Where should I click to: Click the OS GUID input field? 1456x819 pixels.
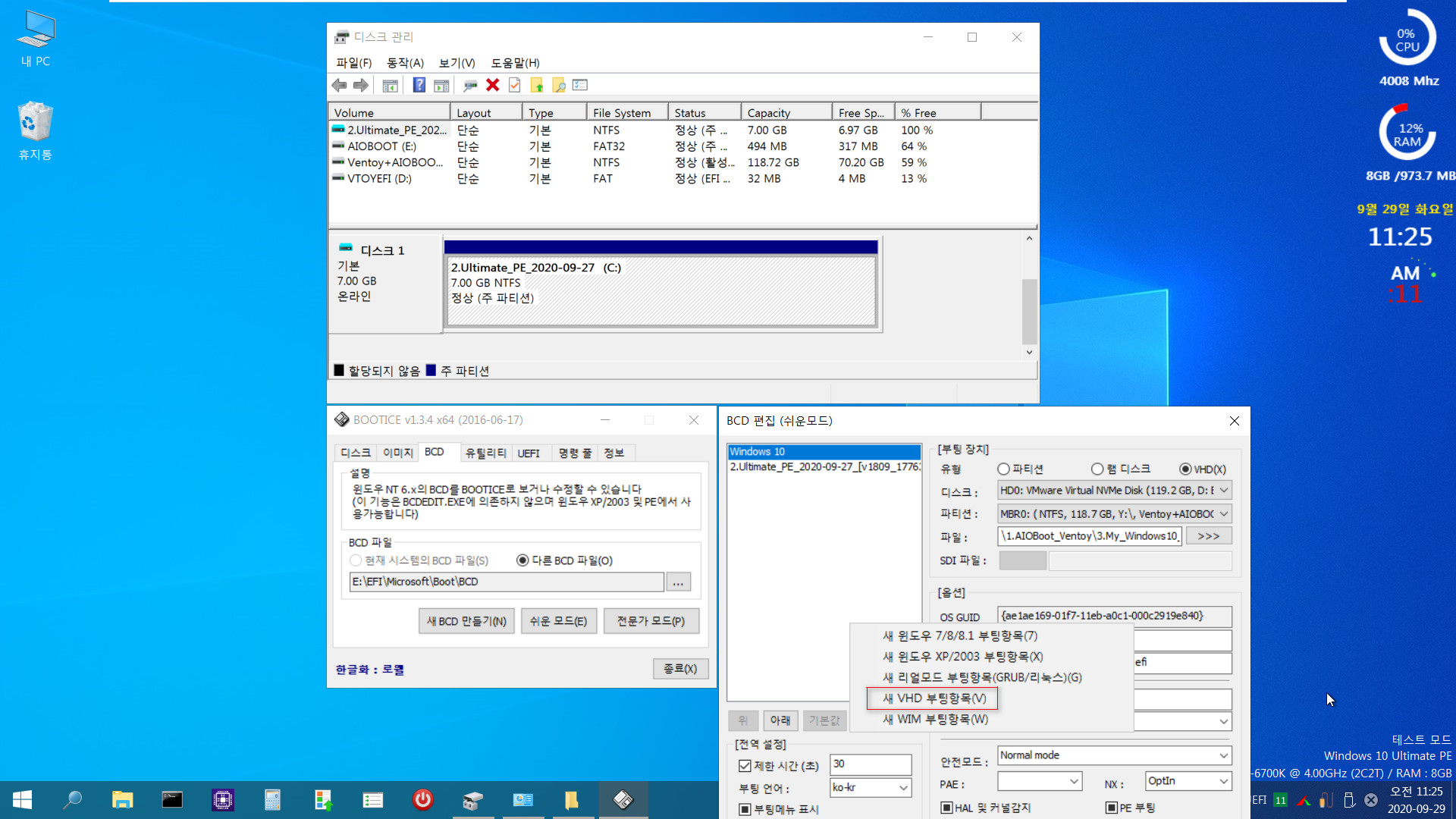tap(1114, 616)
